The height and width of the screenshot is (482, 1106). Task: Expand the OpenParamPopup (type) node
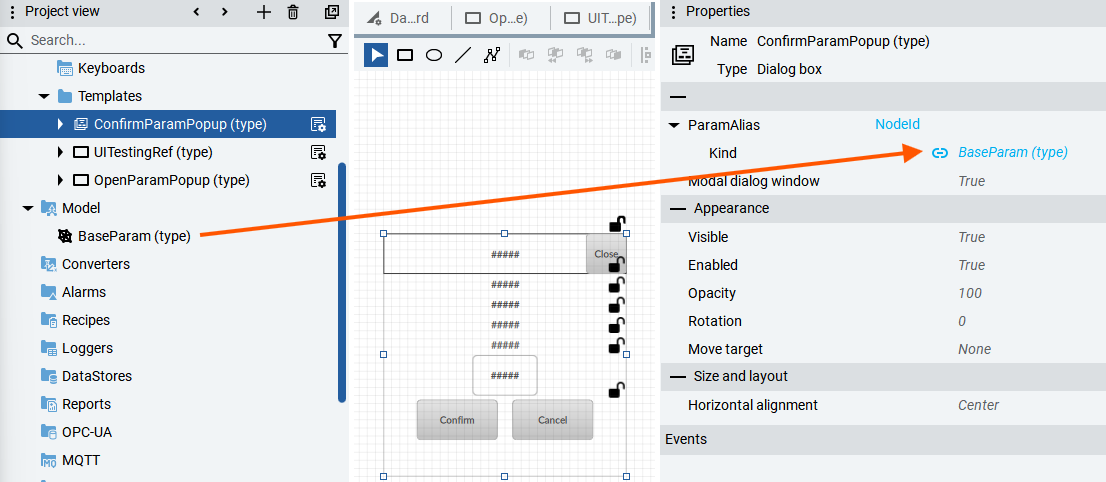pyautogui.click(x=61, y=180)
